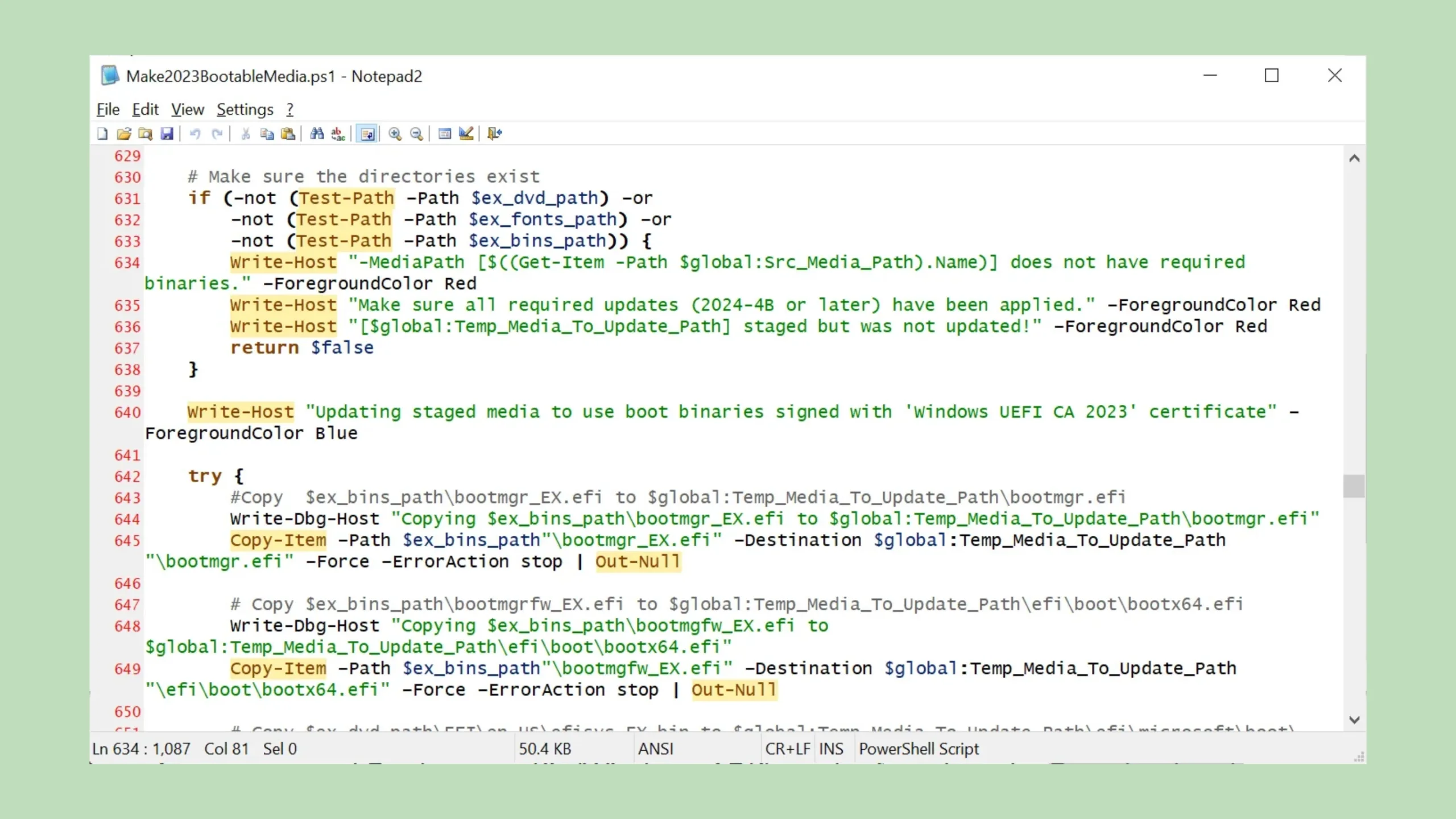The height and width of the screenshot is (819, 1456).
Task: Click the window resize grip at status bar corner
Action: (1359, 757)
